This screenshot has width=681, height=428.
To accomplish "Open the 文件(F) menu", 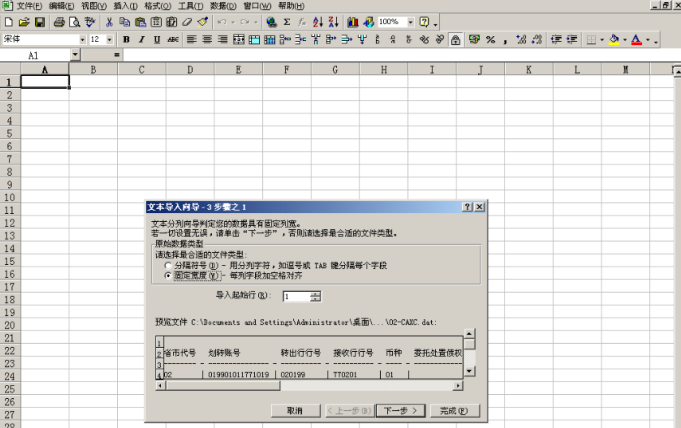I will click(x=29, y=6).
